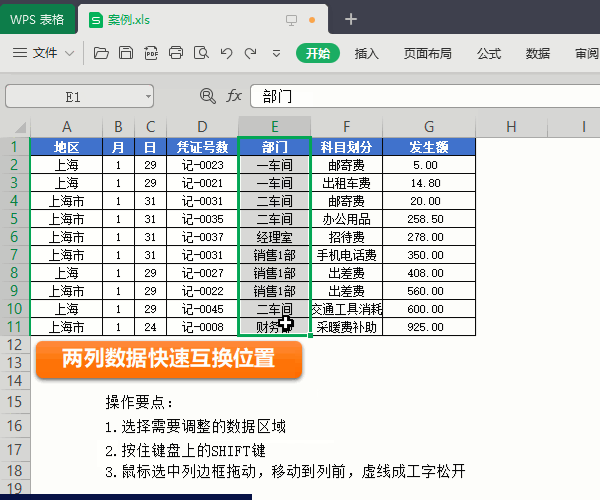Click the display monitor icon on tab
Screen dimensions: 600x500
pyautogui.click(x=291, y=20)
